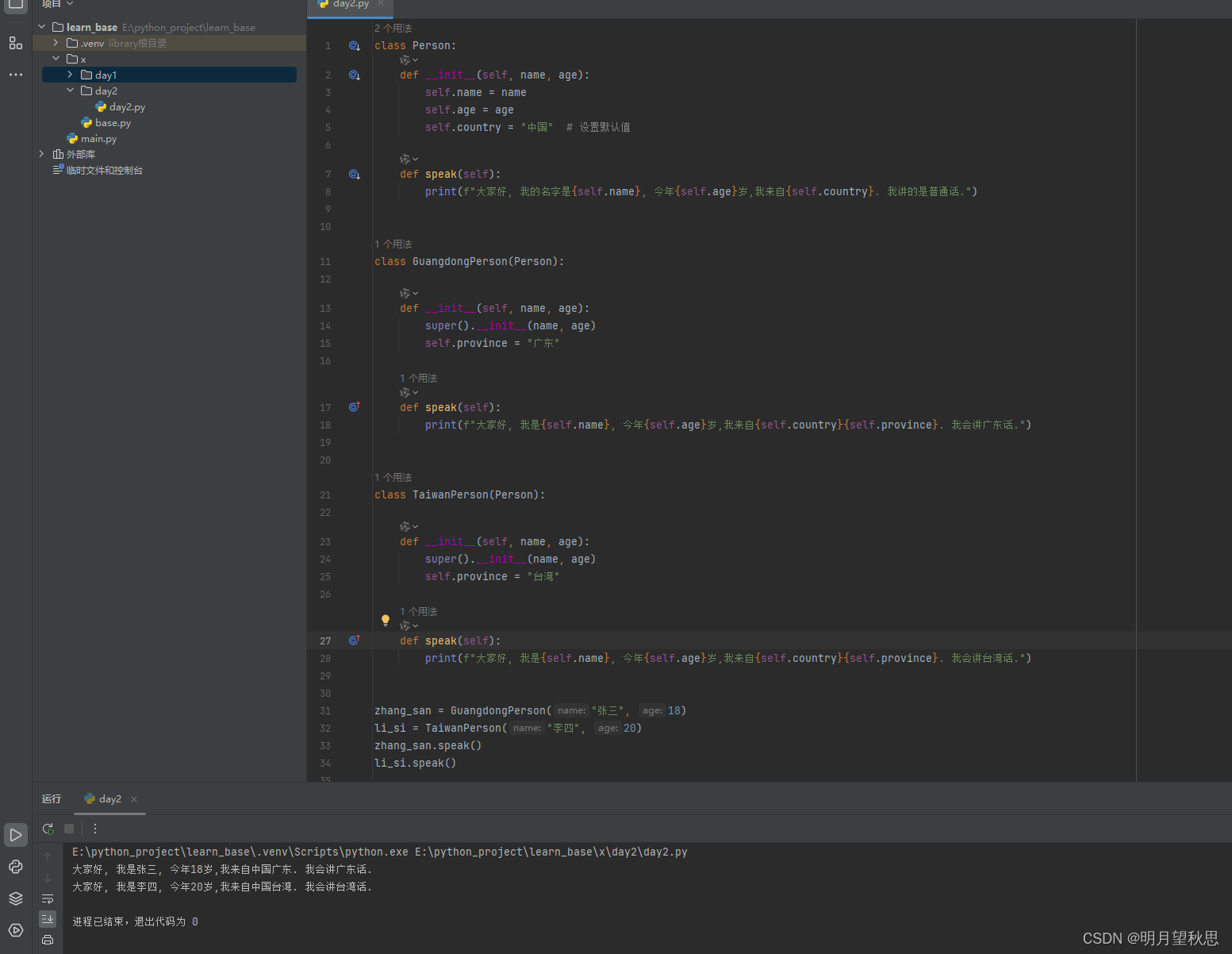Open AI actions above GuangdongPerson speak
This screenshot has width=1232, height=954.
point(409,393)
